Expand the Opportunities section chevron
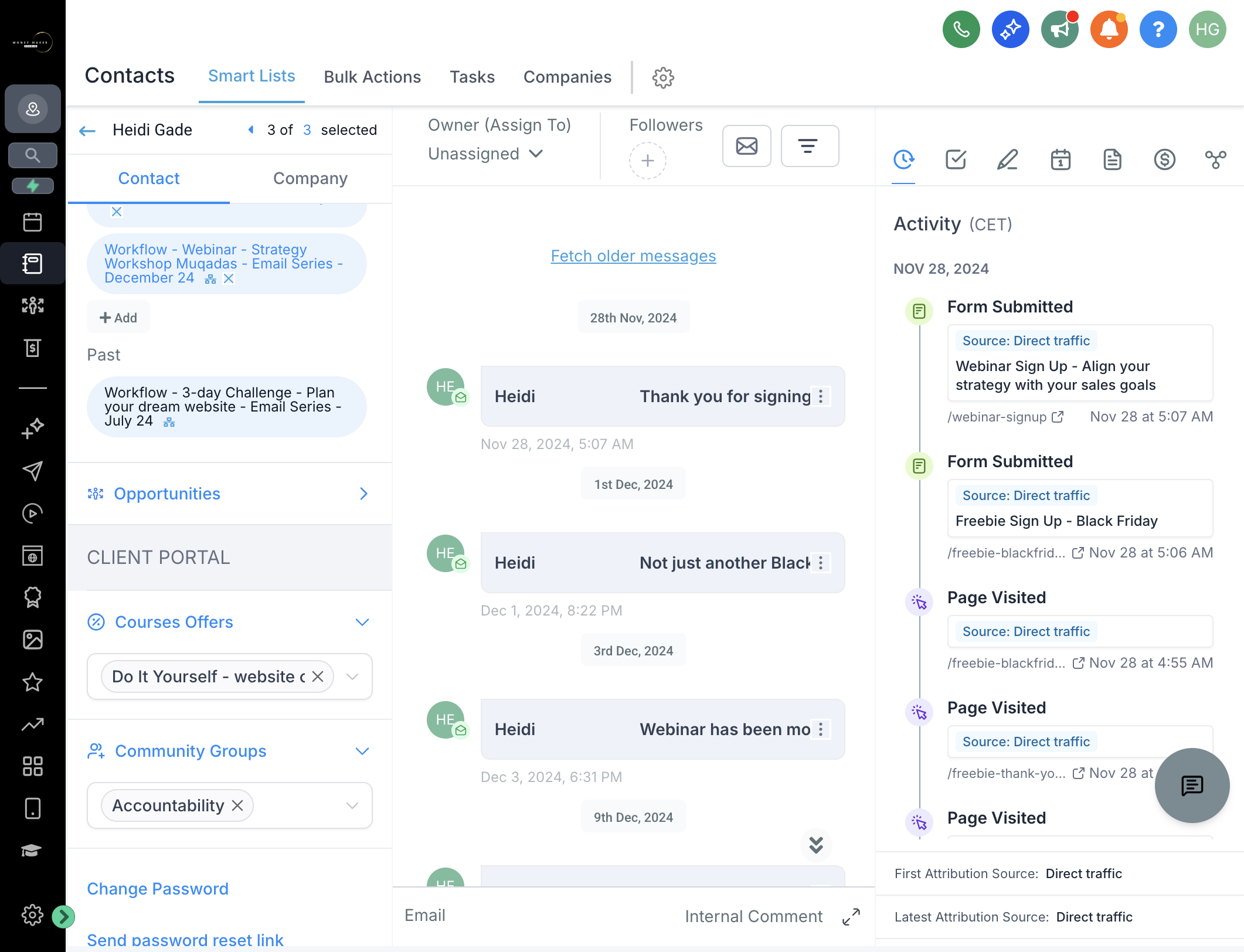The height and width of the screenshot is (952, 1244). (x=363, y=494)
